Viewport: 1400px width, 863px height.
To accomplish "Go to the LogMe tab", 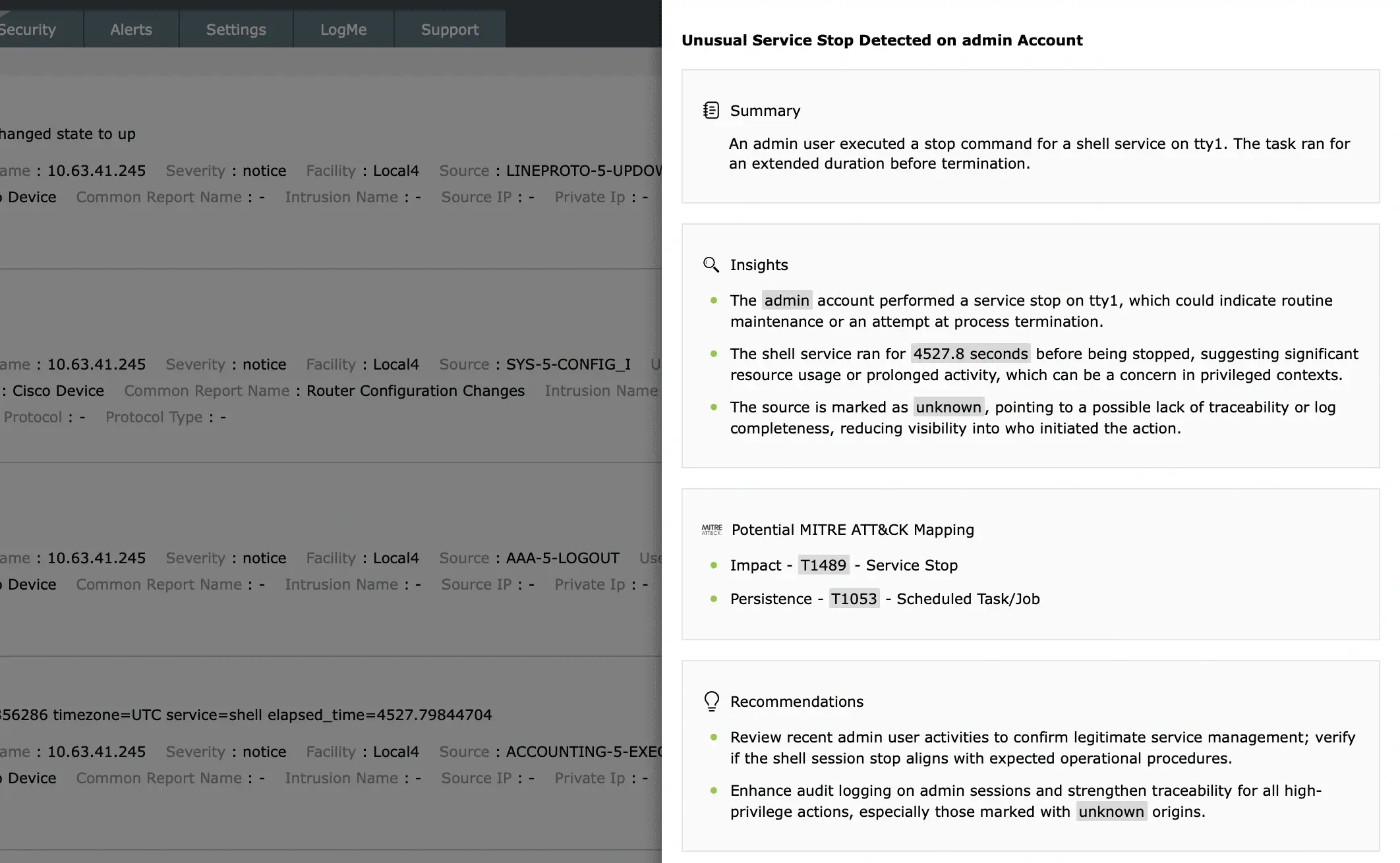I will (343, 30).
